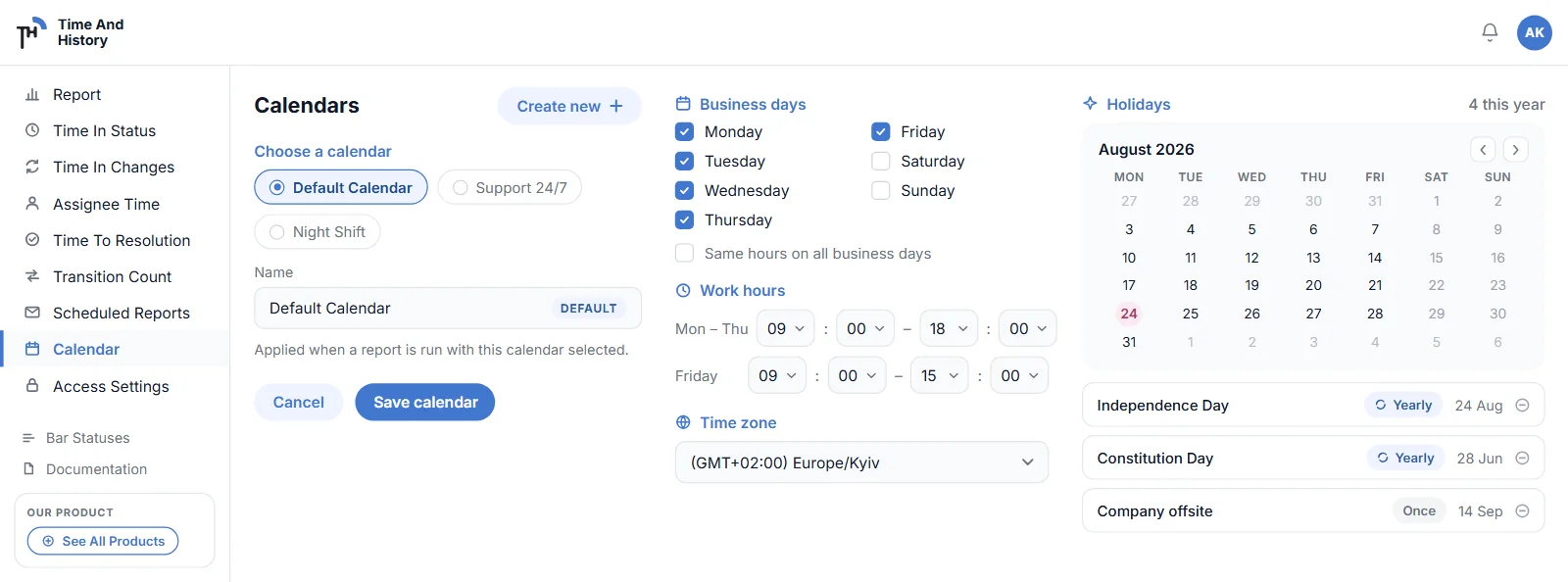Click the Time In Changes refresh icon
The height and width of the screenshot is (582, 1568).
click(32, 167)
